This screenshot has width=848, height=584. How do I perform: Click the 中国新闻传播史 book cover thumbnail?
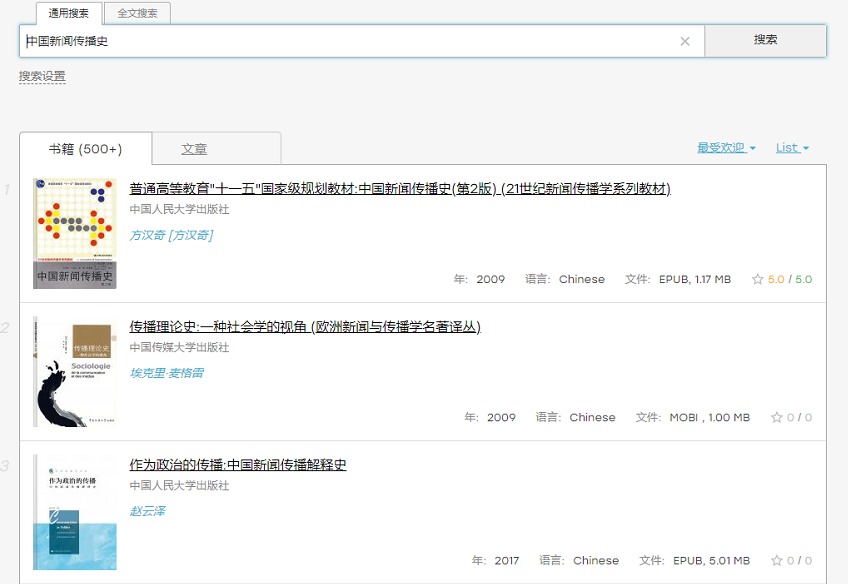(74, 234)
